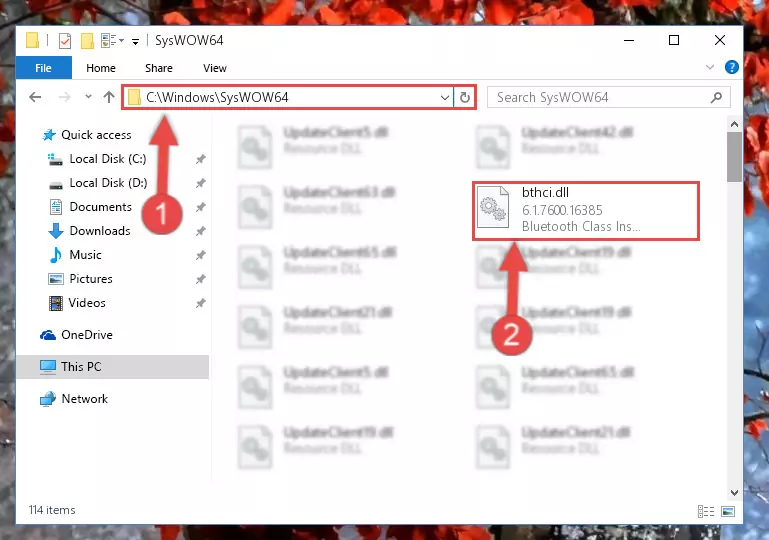Image resolution: width=769 pixels, height=540 pixels.
Task: Close the SysWOW64 window
Action: pyautogui.click(x=719, y=40)
